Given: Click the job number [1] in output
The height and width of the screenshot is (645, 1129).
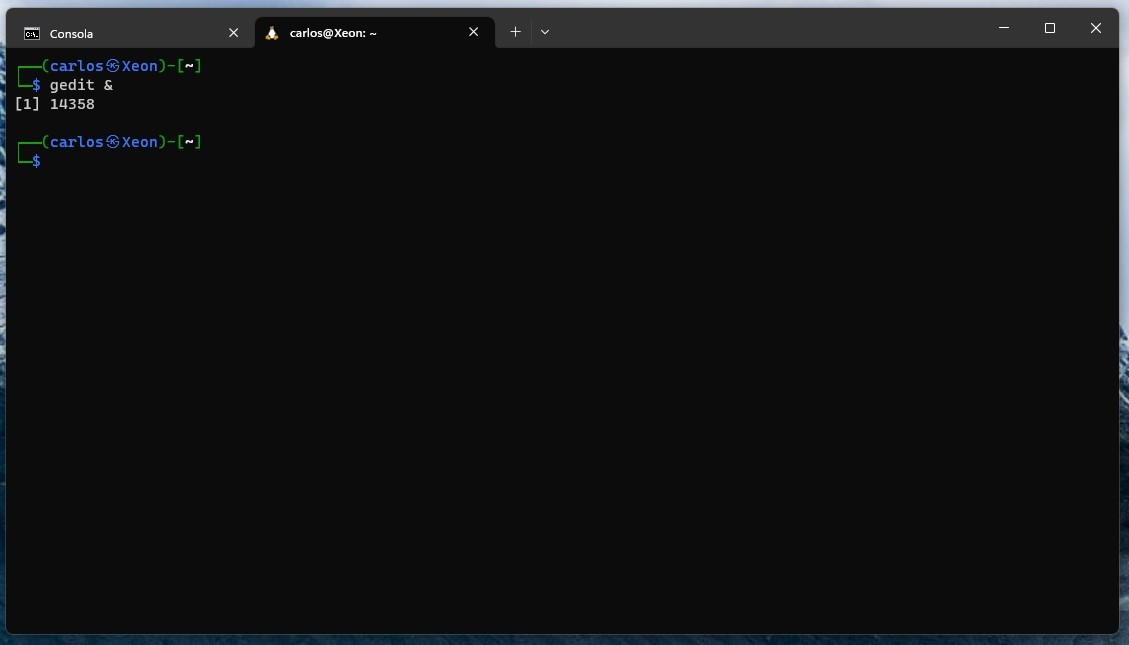Looking at the screenshot, I should tap(27, 104).
